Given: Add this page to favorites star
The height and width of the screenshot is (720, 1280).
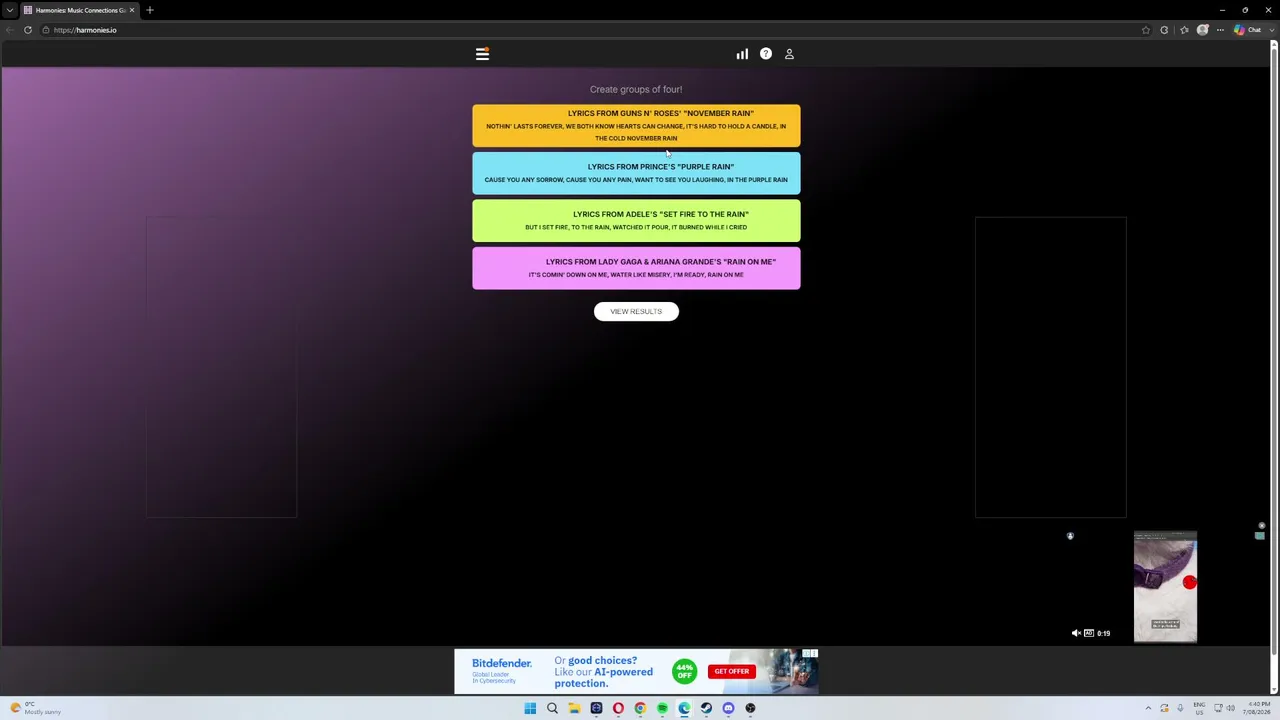Looking at the screenshot, I should [x=1146, y=30].
